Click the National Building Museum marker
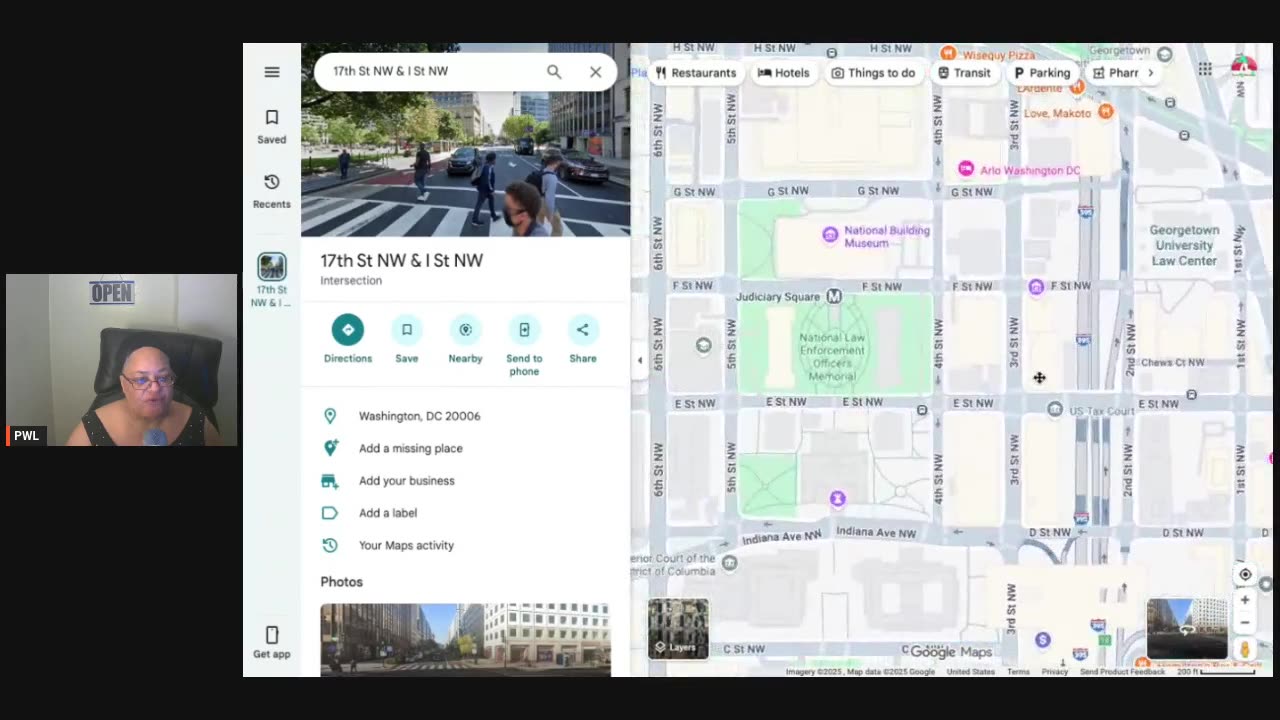Image resolution: width=1280 pixels, height=720 pixels. (x=830, y=235)
